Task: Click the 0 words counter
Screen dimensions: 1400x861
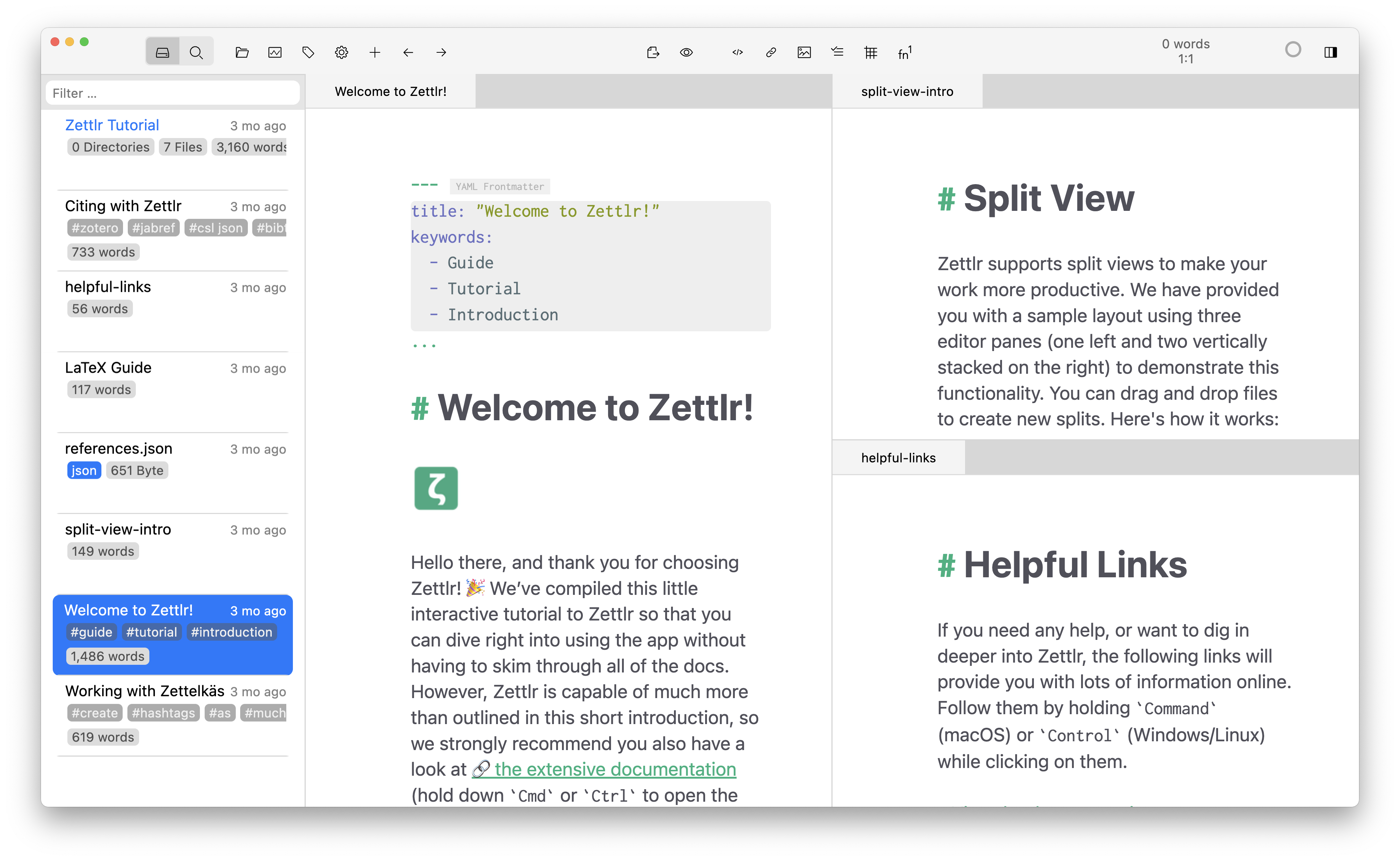Action: point(1185,44)
